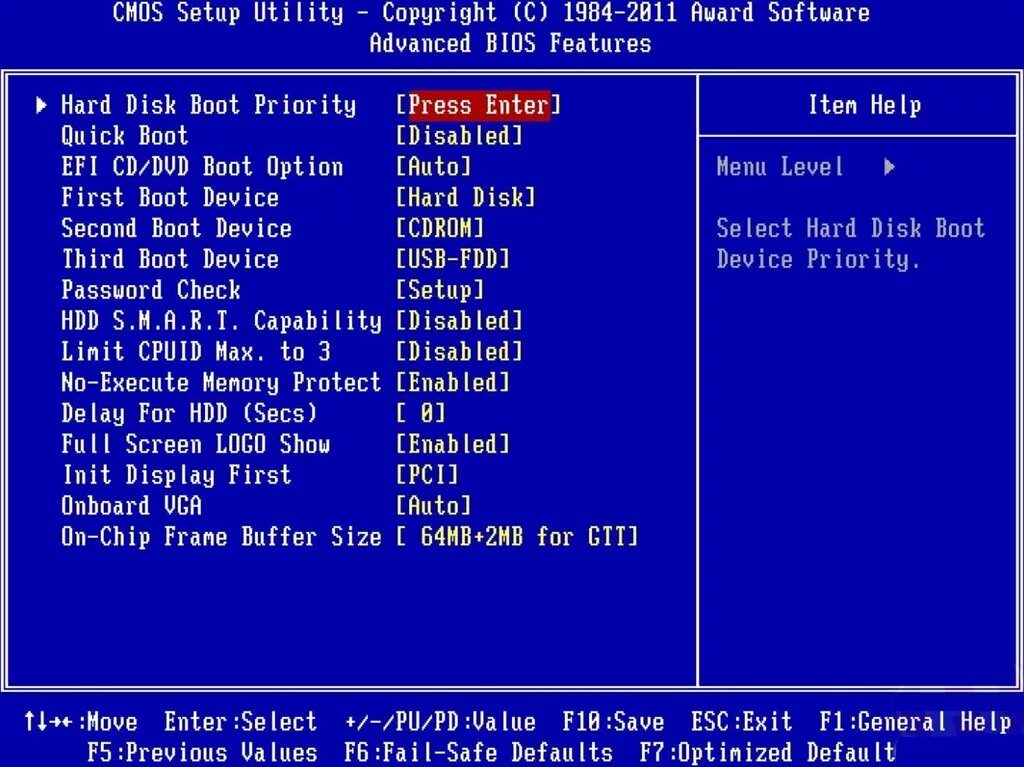Click F10:Save key hint
The width and height of the screenshot is (1024, 767).
point(613,722)
